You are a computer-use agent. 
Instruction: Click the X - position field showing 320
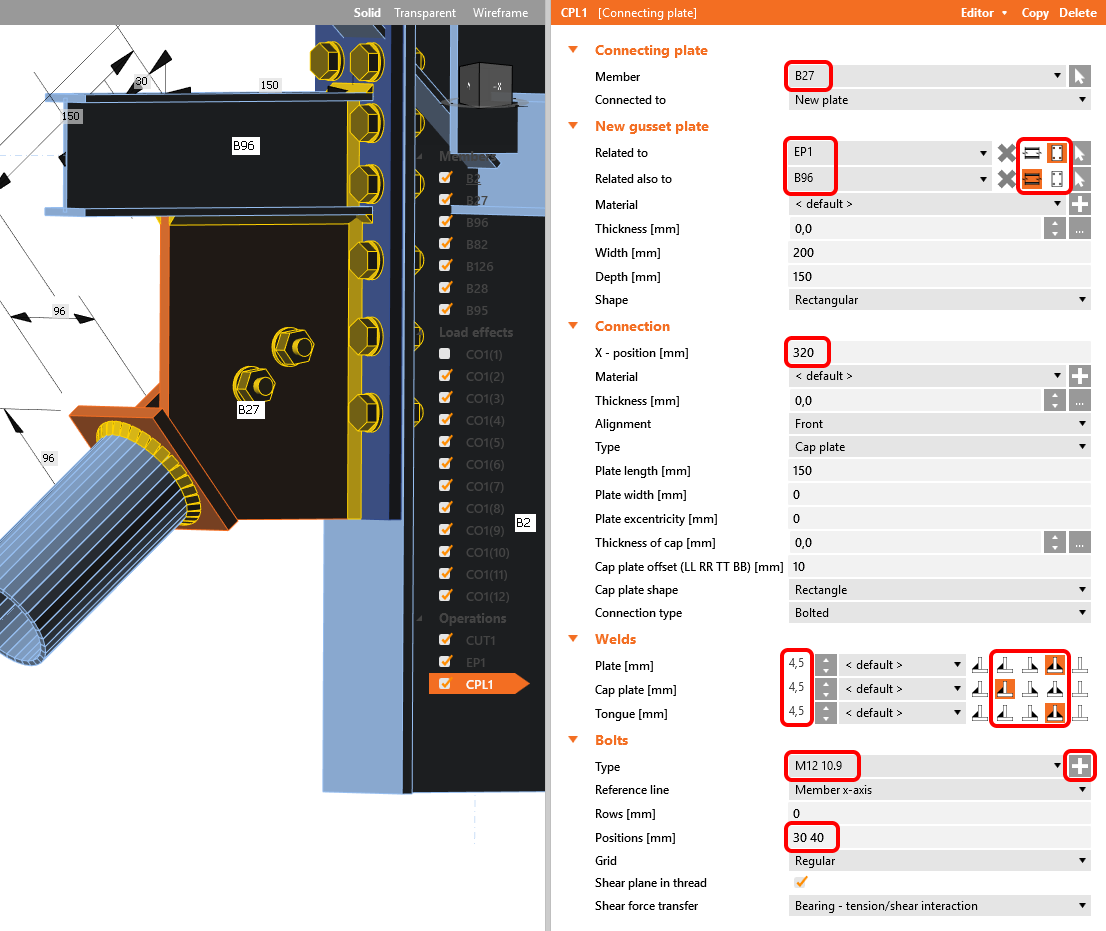pos(940,353)
